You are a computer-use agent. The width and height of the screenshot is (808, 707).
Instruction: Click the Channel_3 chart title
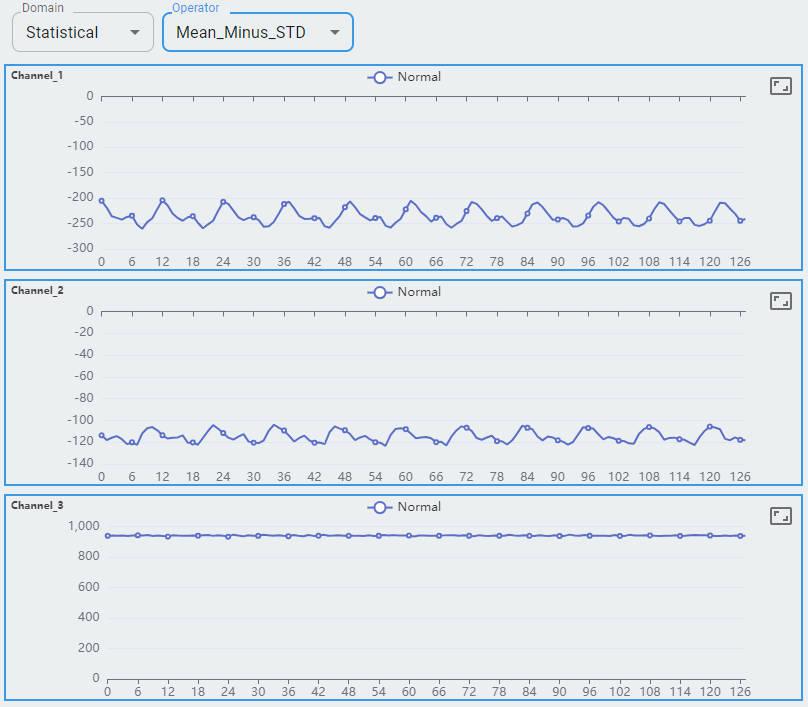(37, 505)
